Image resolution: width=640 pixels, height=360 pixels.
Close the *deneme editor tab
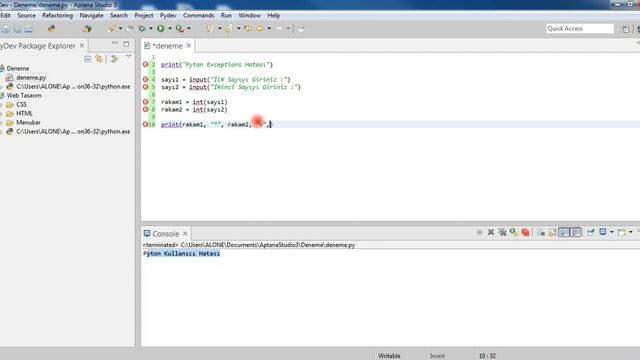click(189, 45)
